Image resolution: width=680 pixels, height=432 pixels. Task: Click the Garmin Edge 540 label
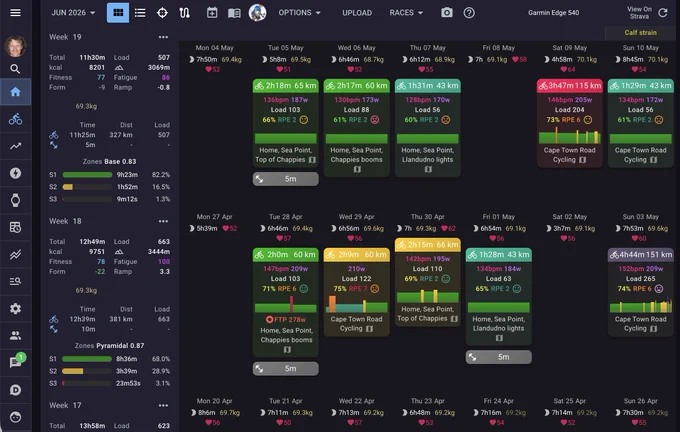pyautogui.click(x=553, y=13)
